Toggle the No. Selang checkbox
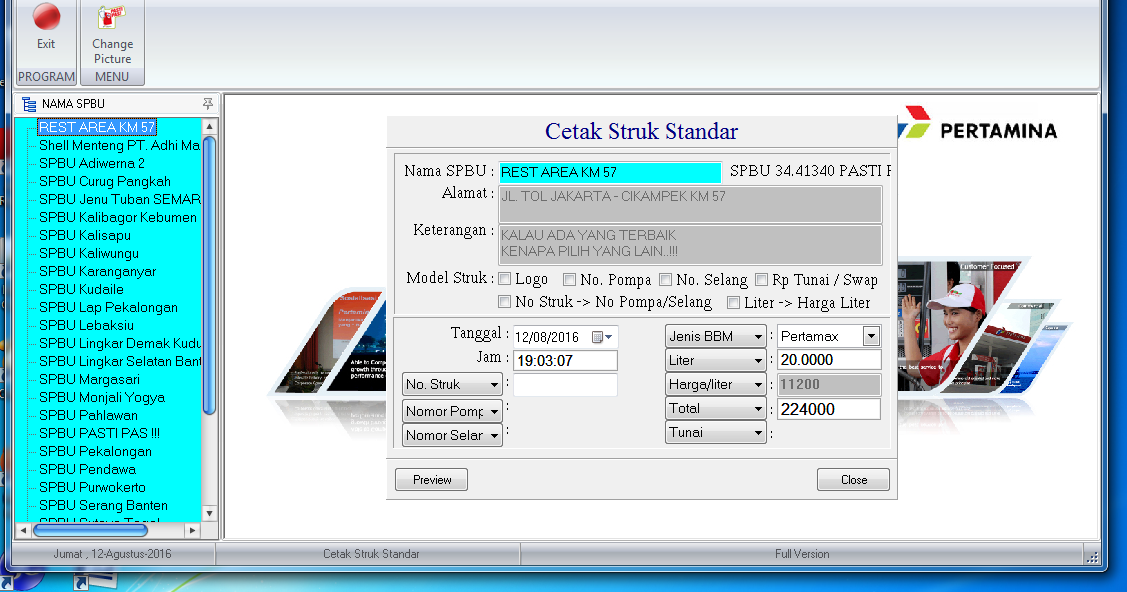1127x592 pixels. click(x=666, y=279)
